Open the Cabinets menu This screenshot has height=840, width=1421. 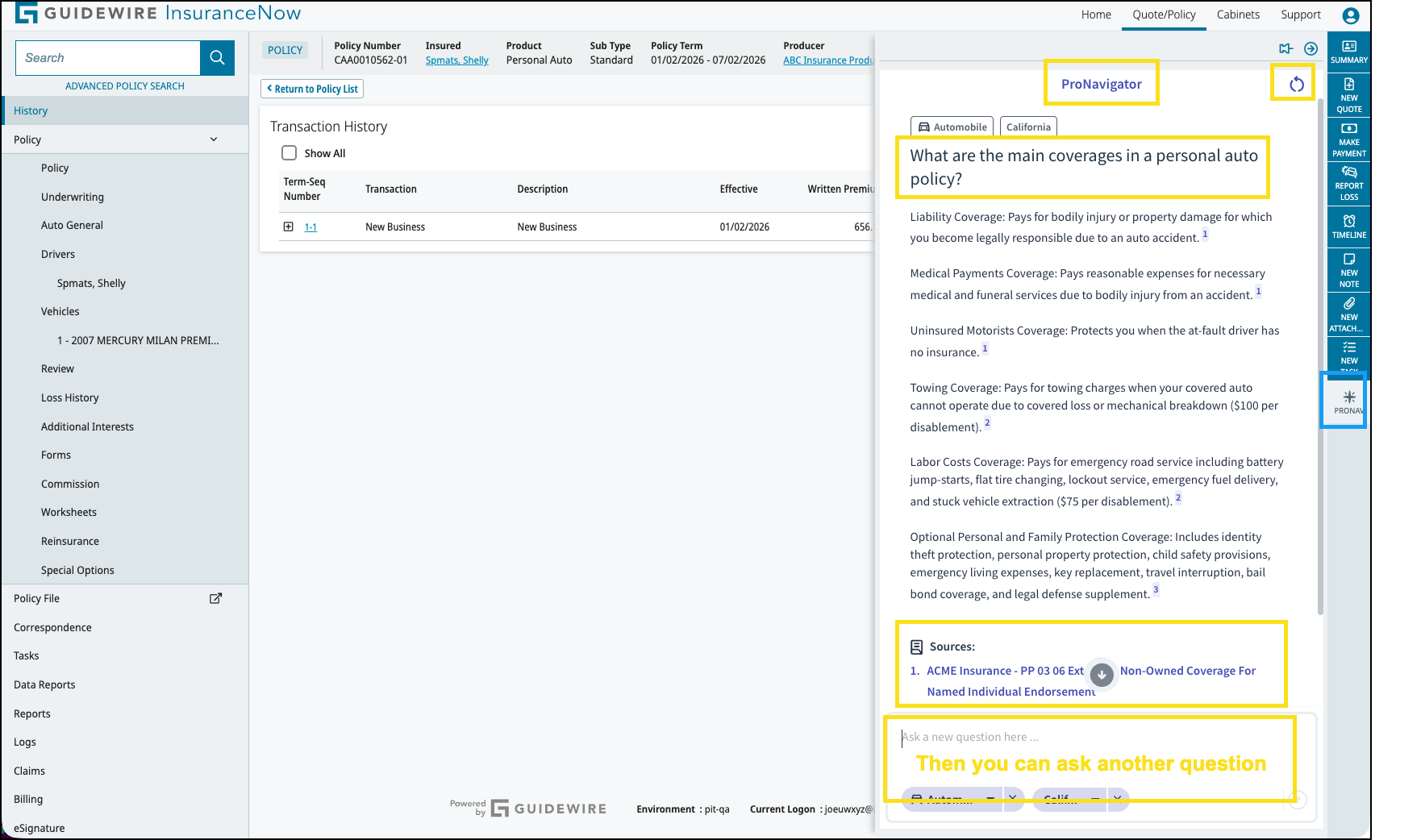click(x=1238, y=14)
